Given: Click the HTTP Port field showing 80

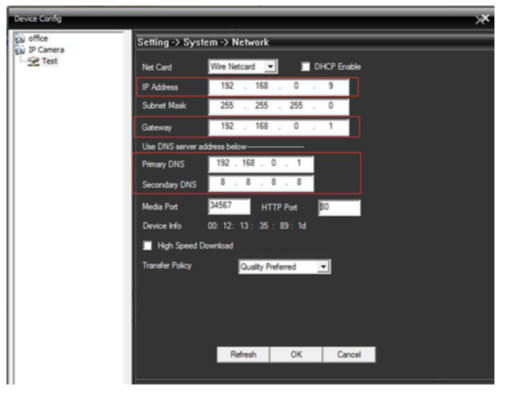Looking at the screenshot, I should click(339, 208).
